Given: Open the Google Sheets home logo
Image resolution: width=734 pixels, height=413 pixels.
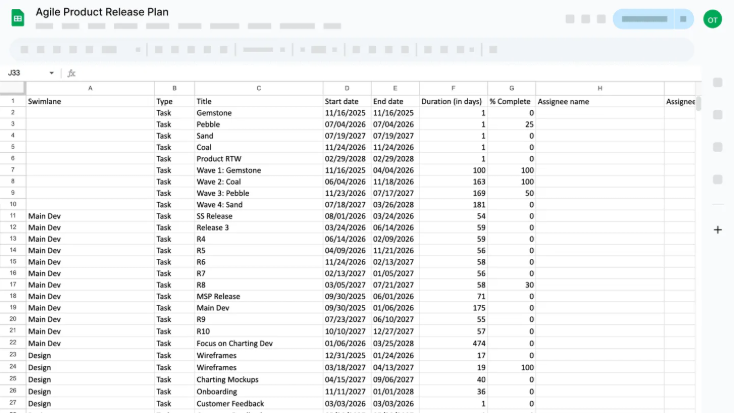Looking at the screenshot, I should tap(18, 18).
